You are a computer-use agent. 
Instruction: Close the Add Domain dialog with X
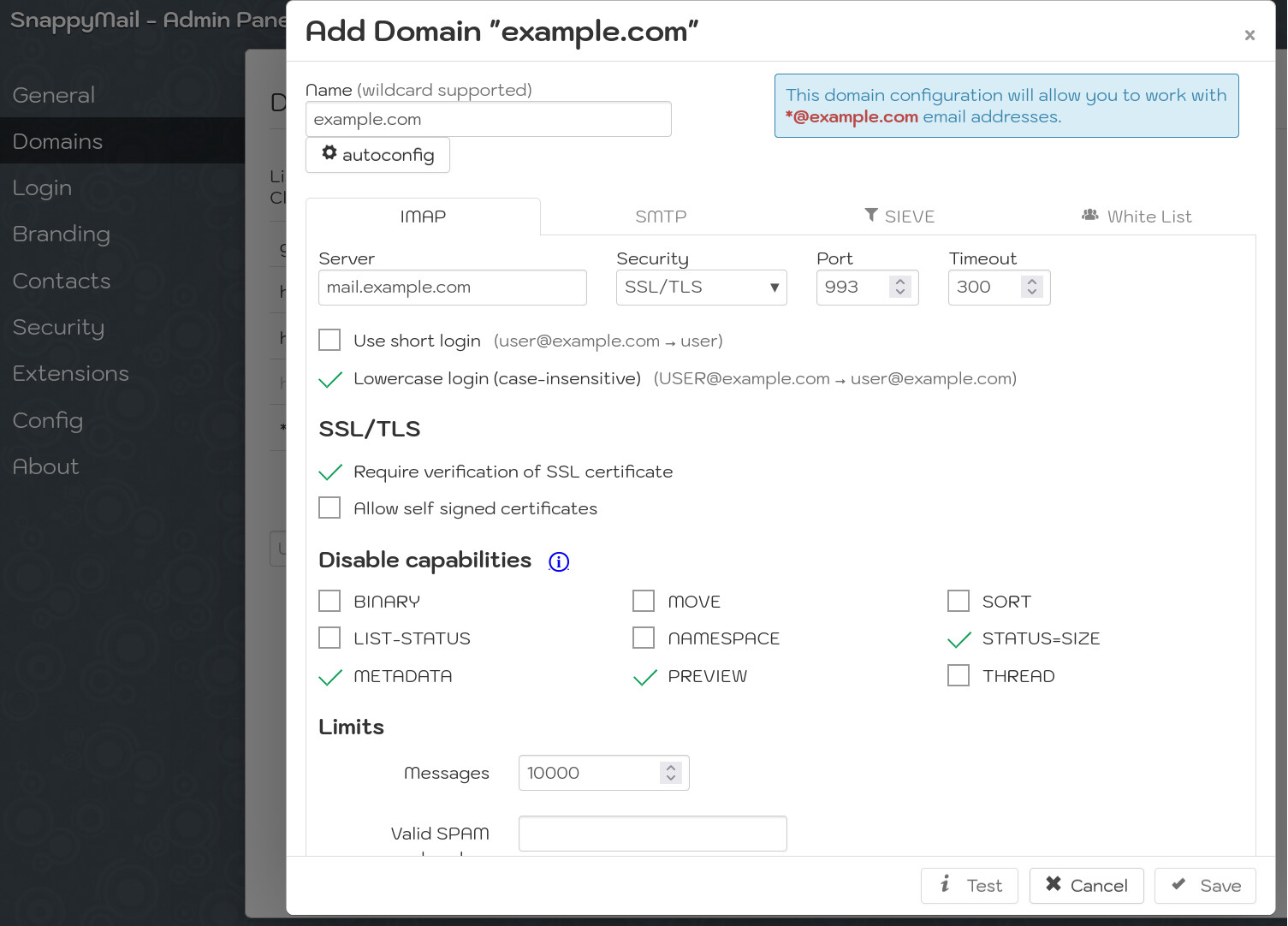(x=1249, y=35)
